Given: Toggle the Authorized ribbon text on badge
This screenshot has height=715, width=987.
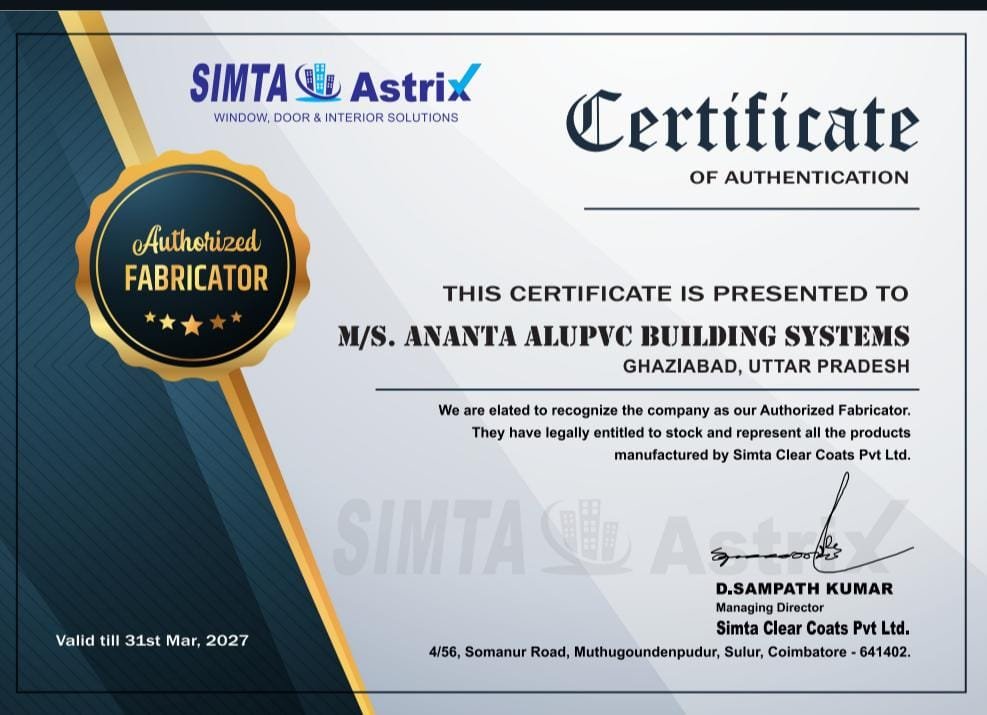Looking at the screenshot, I should tap(196, 240).
